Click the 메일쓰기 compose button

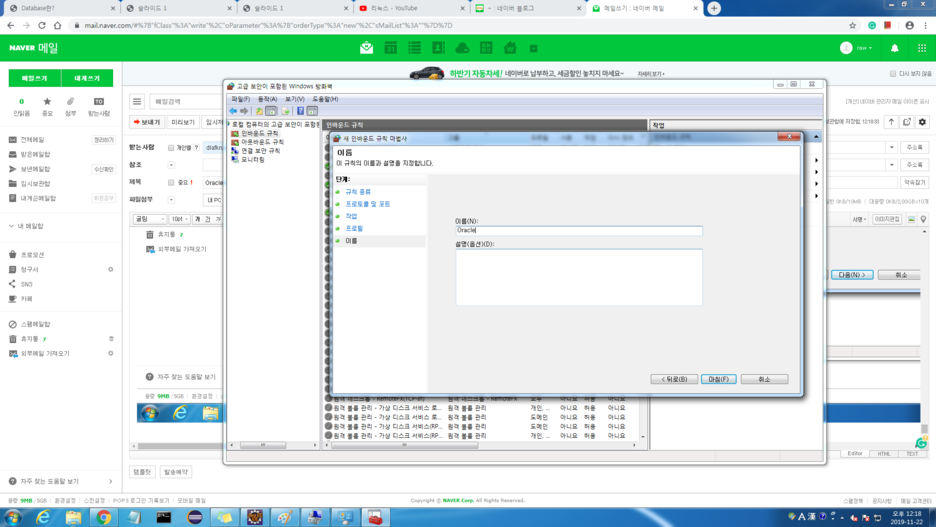35,78
